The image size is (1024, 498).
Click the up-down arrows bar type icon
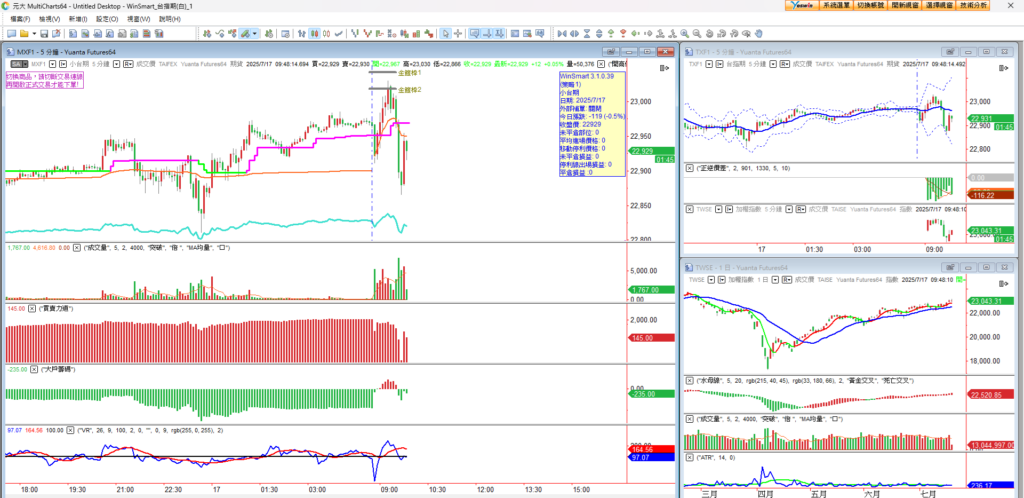tap(302, 33)
